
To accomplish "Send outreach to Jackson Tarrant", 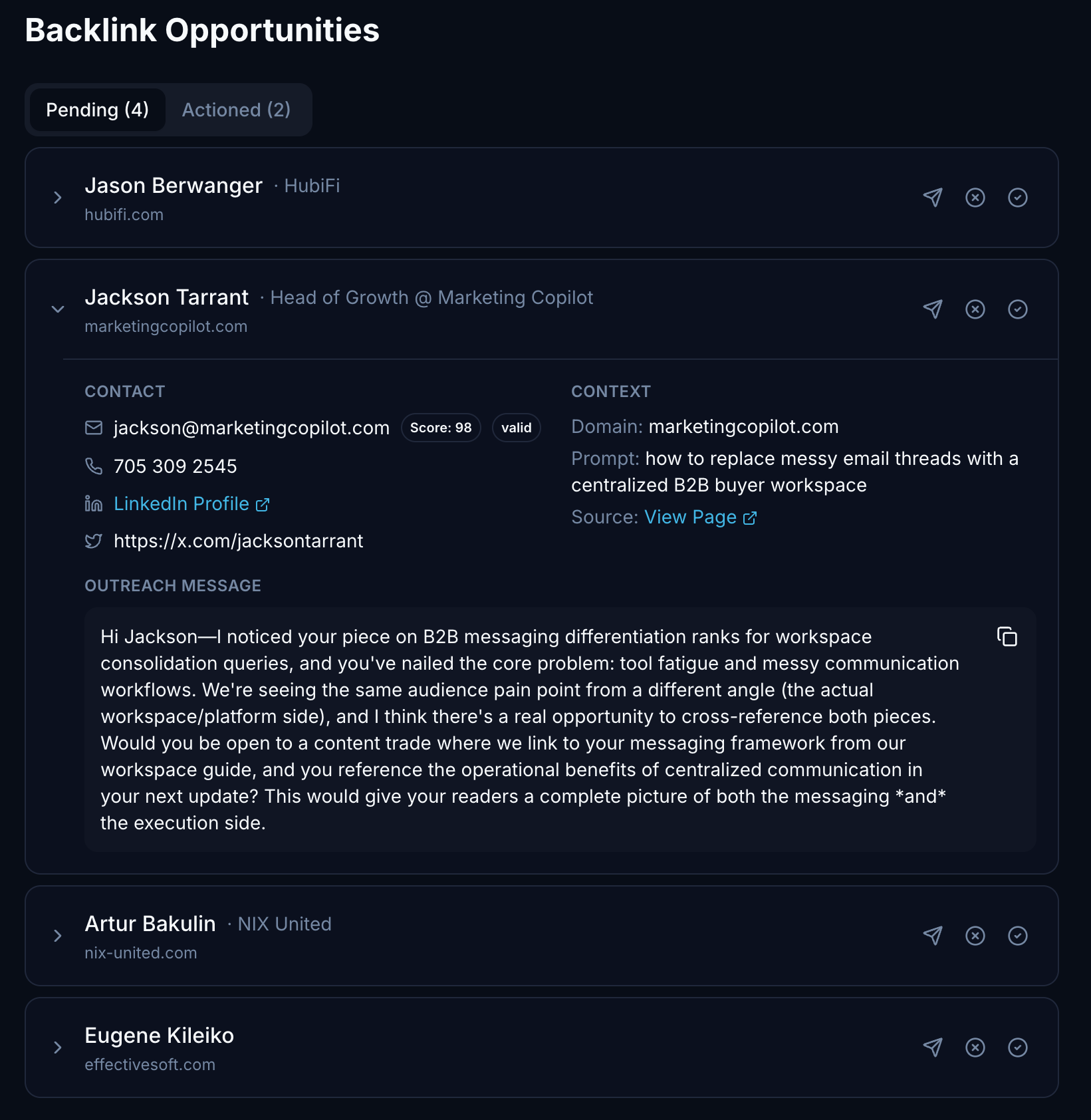I will point(933,309).
